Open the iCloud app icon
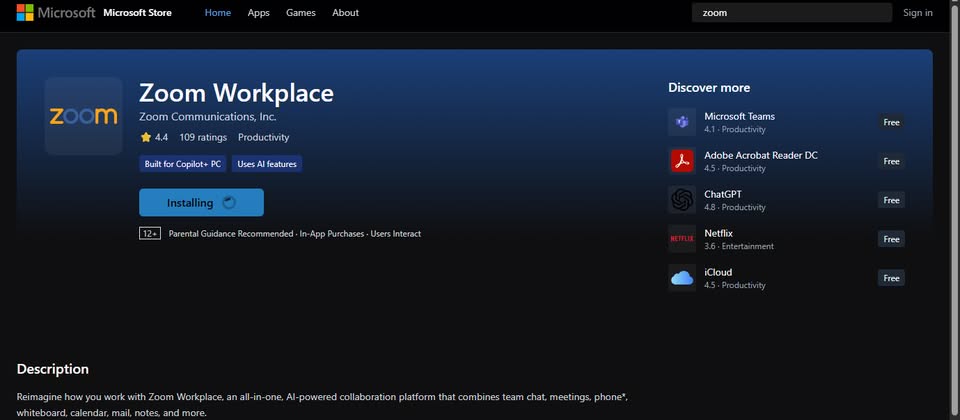The width and height of the screenshot is (960, 420). [x=682, y=278]
